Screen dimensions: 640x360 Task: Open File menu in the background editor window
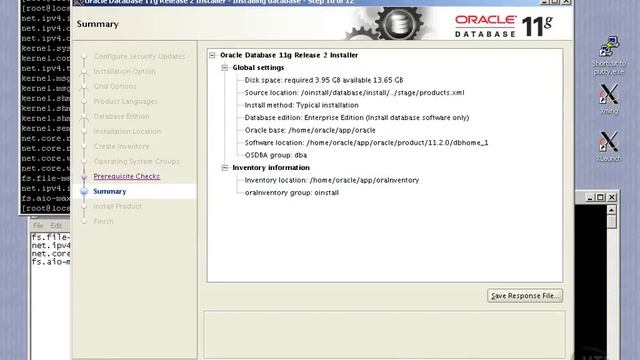38,225
